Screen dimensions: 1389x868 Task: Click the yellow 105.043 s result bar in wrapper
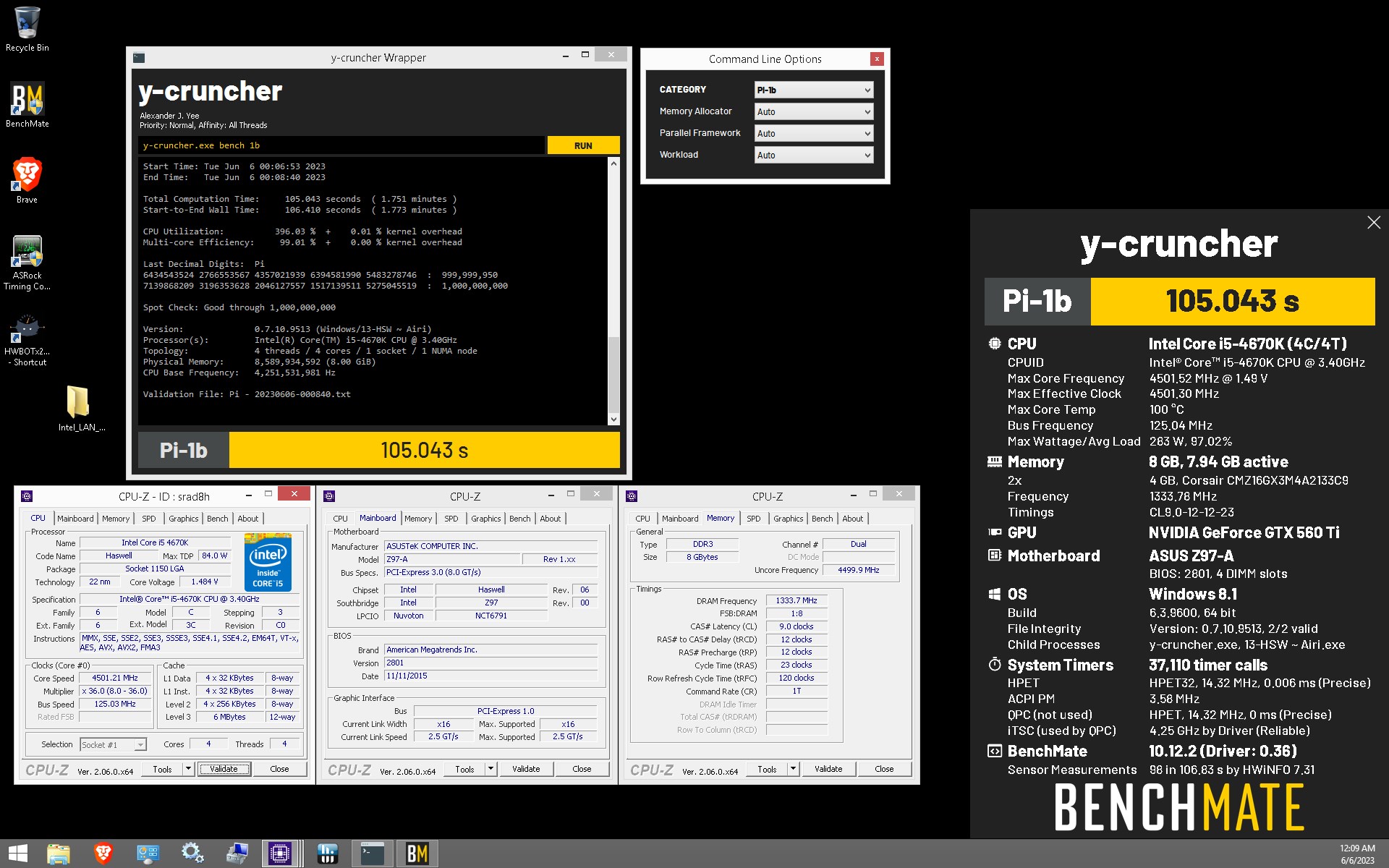pos(425,450)
